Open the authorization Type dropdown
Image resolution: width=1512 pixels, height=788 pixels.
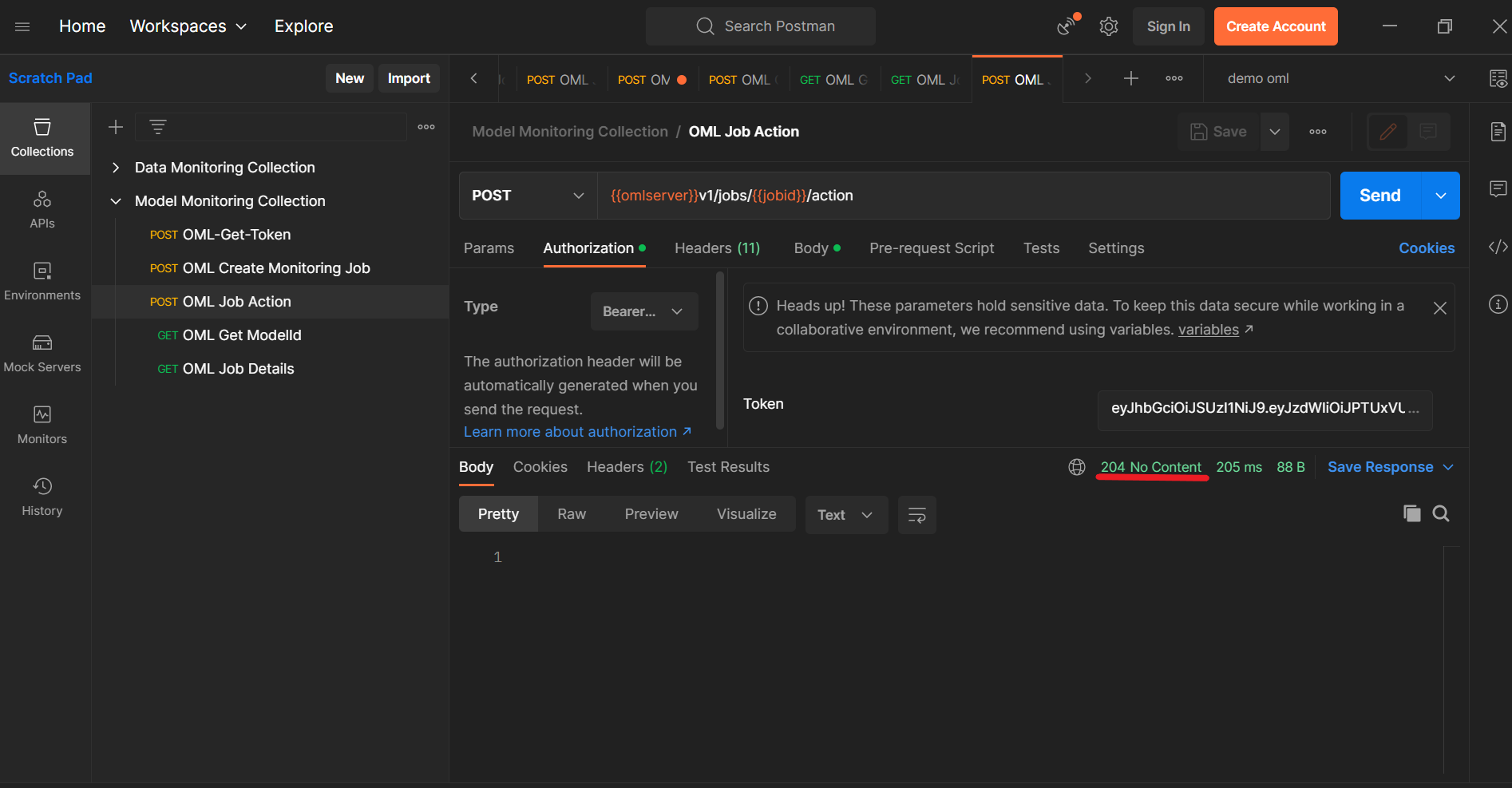[x=644, y=311]
